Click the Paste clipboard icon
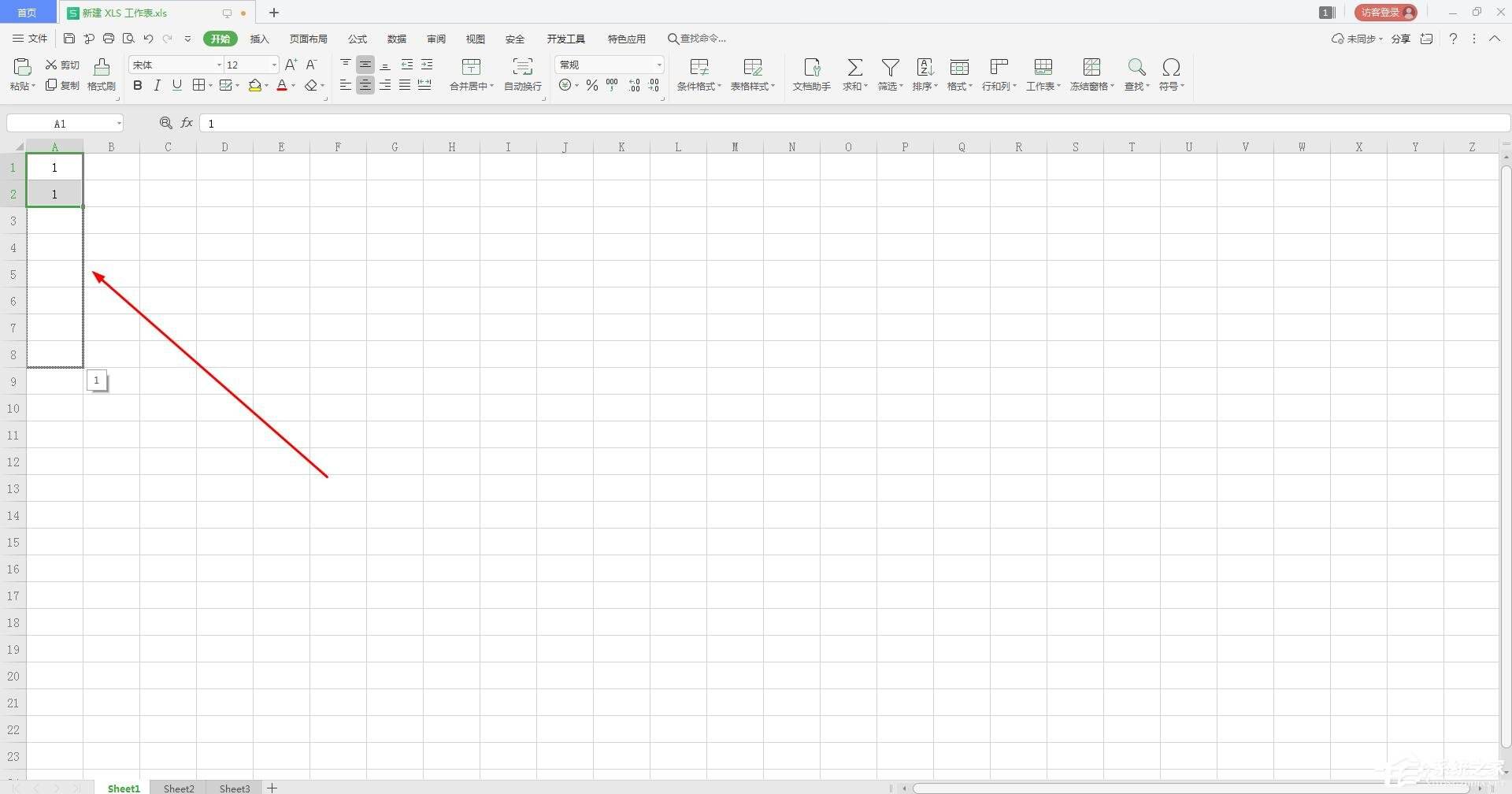 22,67
